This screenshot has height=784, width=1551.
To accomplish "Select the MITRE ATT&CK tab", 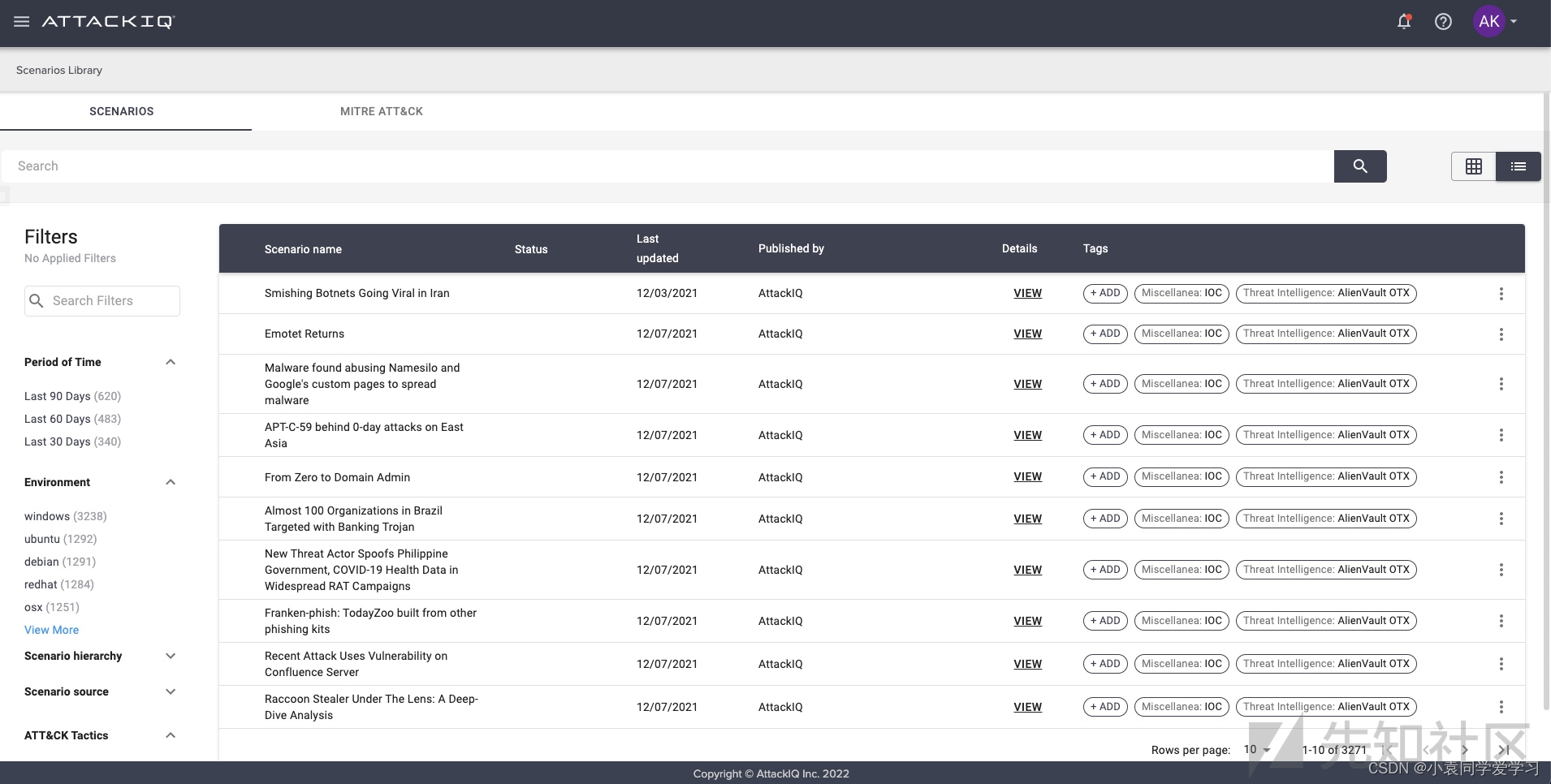I will [382, 111].
